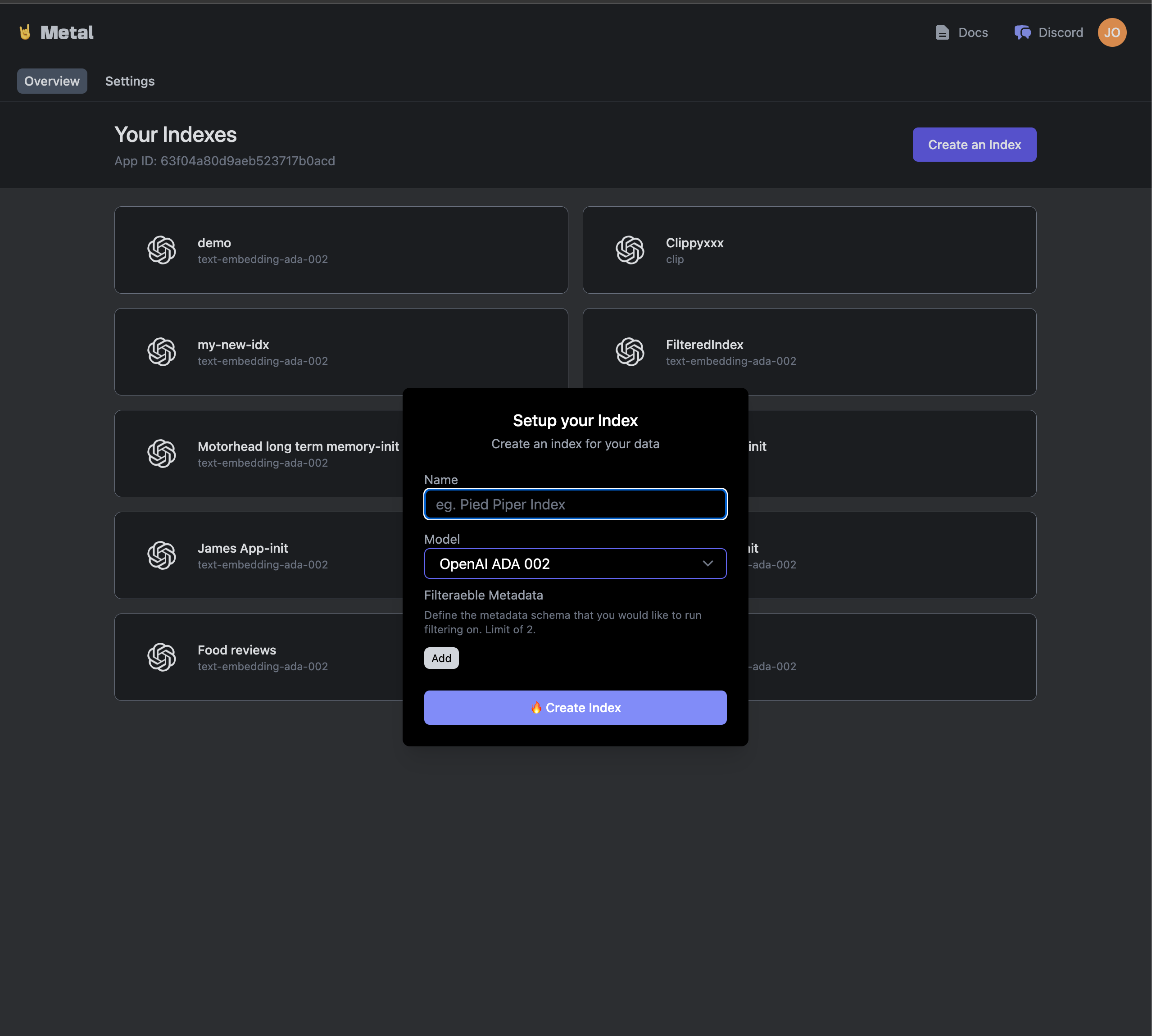Click the Metal rock-hand logo icon
Viewport: 1152px width, 1036px height.
coord(25,32)
